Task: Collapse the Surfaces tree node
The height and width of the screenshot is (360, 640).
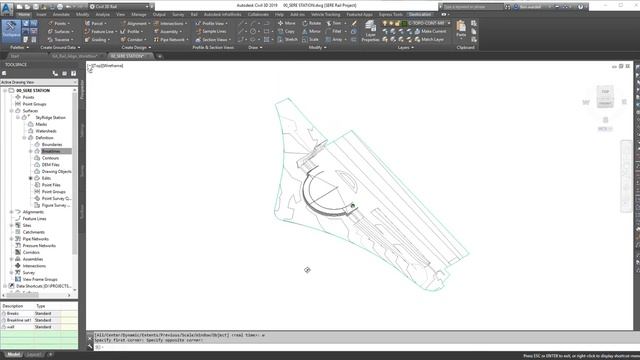Action: pyautogui.click(x=11, y=111)
